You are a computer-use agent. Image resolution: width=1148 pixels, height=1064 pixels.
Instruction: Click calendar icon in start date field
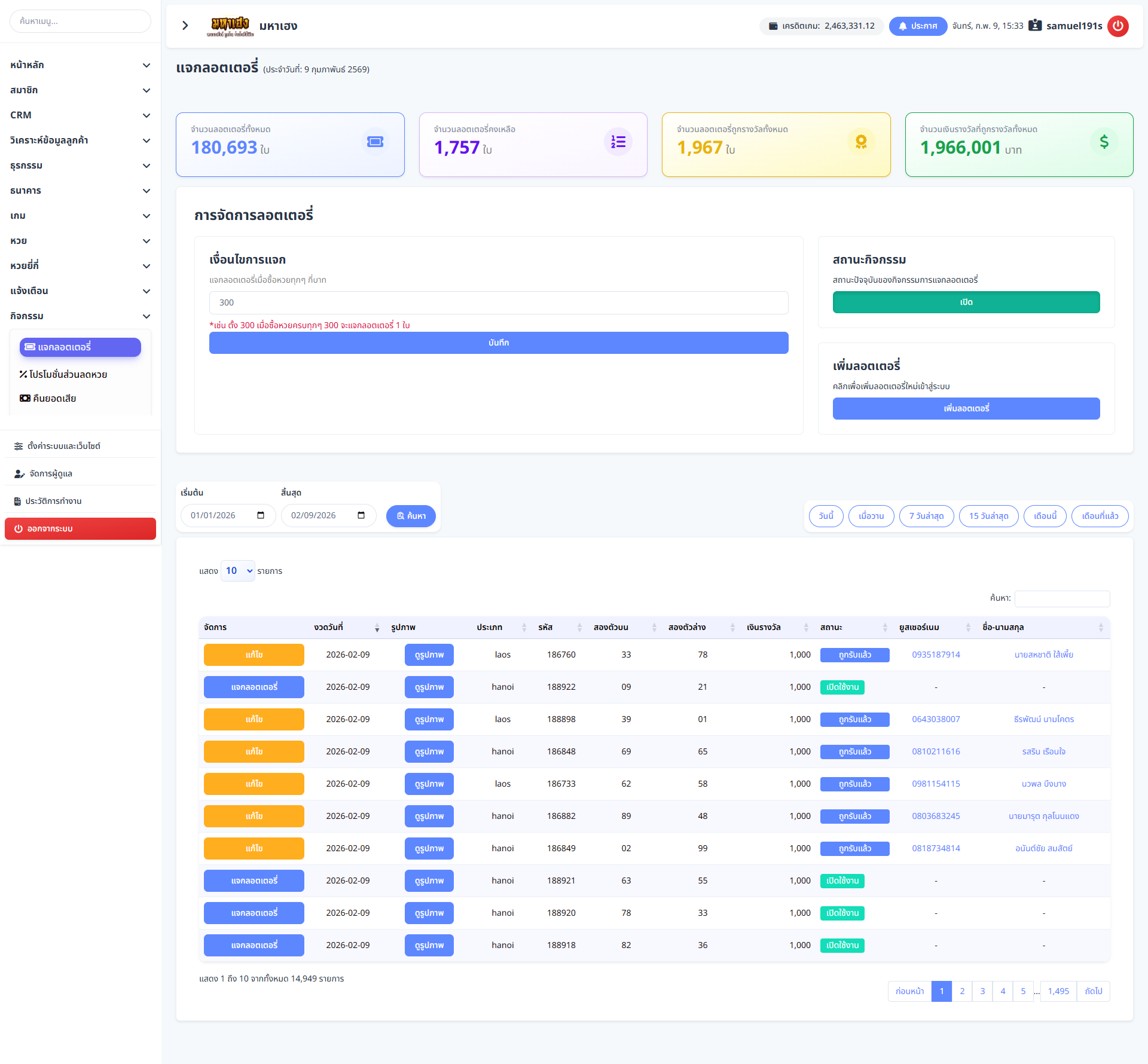point(261,515)
